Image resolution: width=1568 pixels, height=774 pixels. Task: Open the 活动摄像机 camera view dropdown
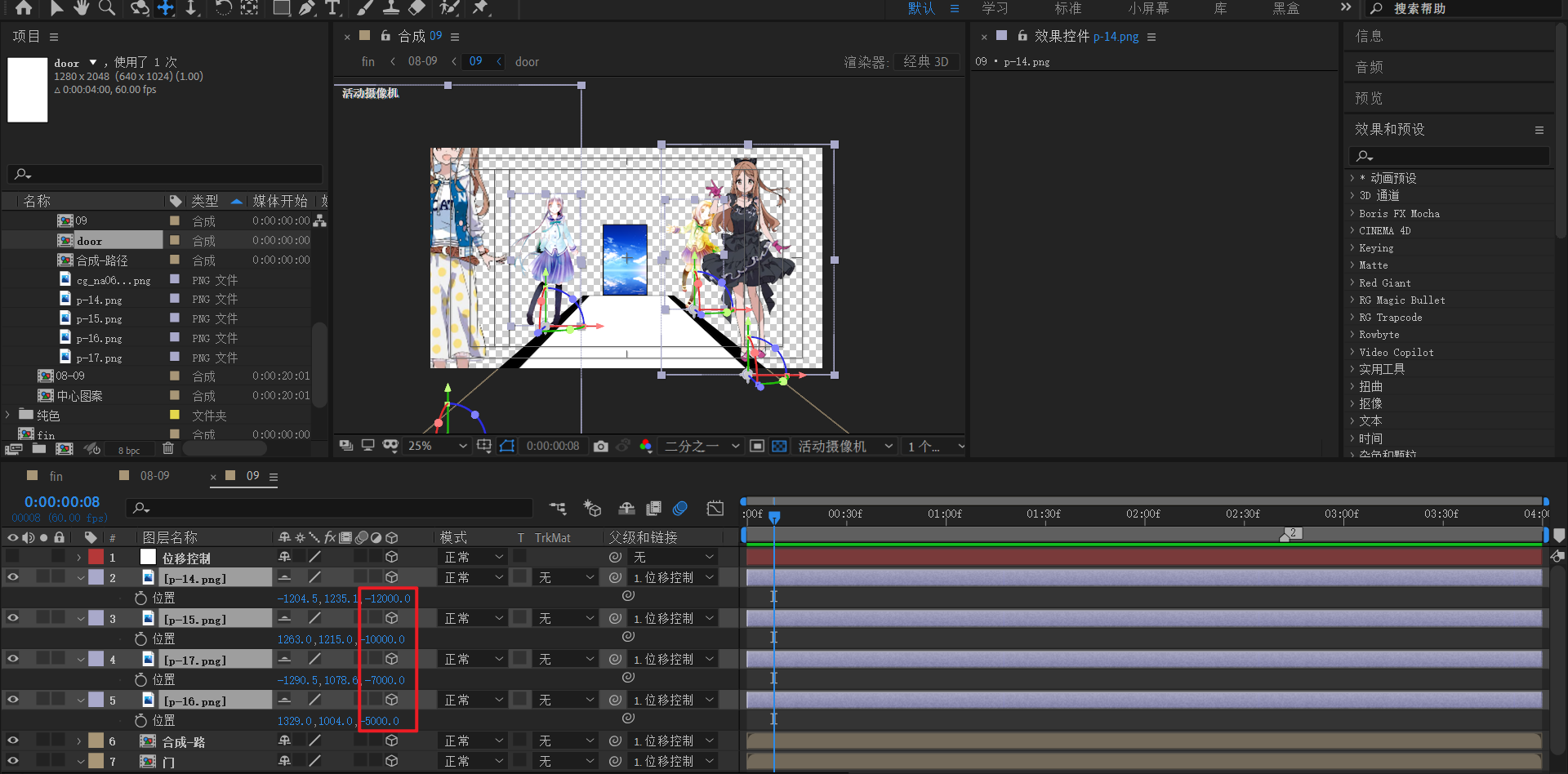click(x=844, y=446)
